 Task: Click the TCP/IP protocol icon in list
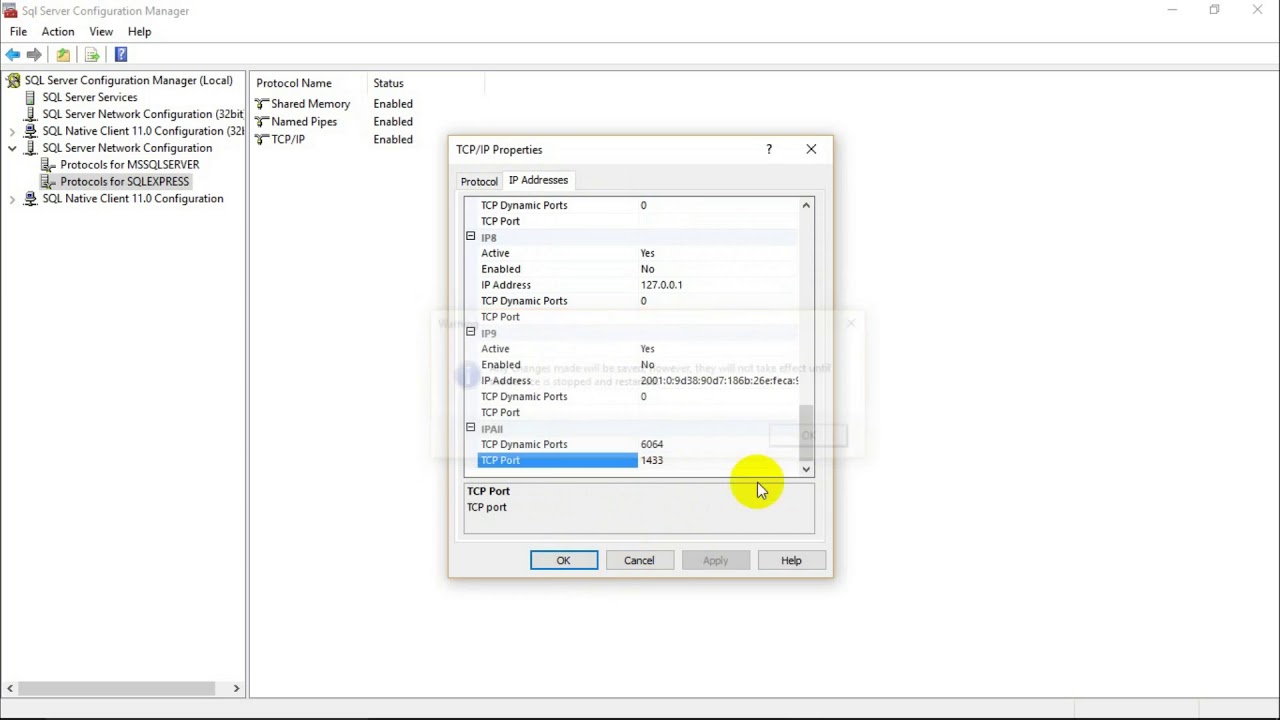click(262, 140)
